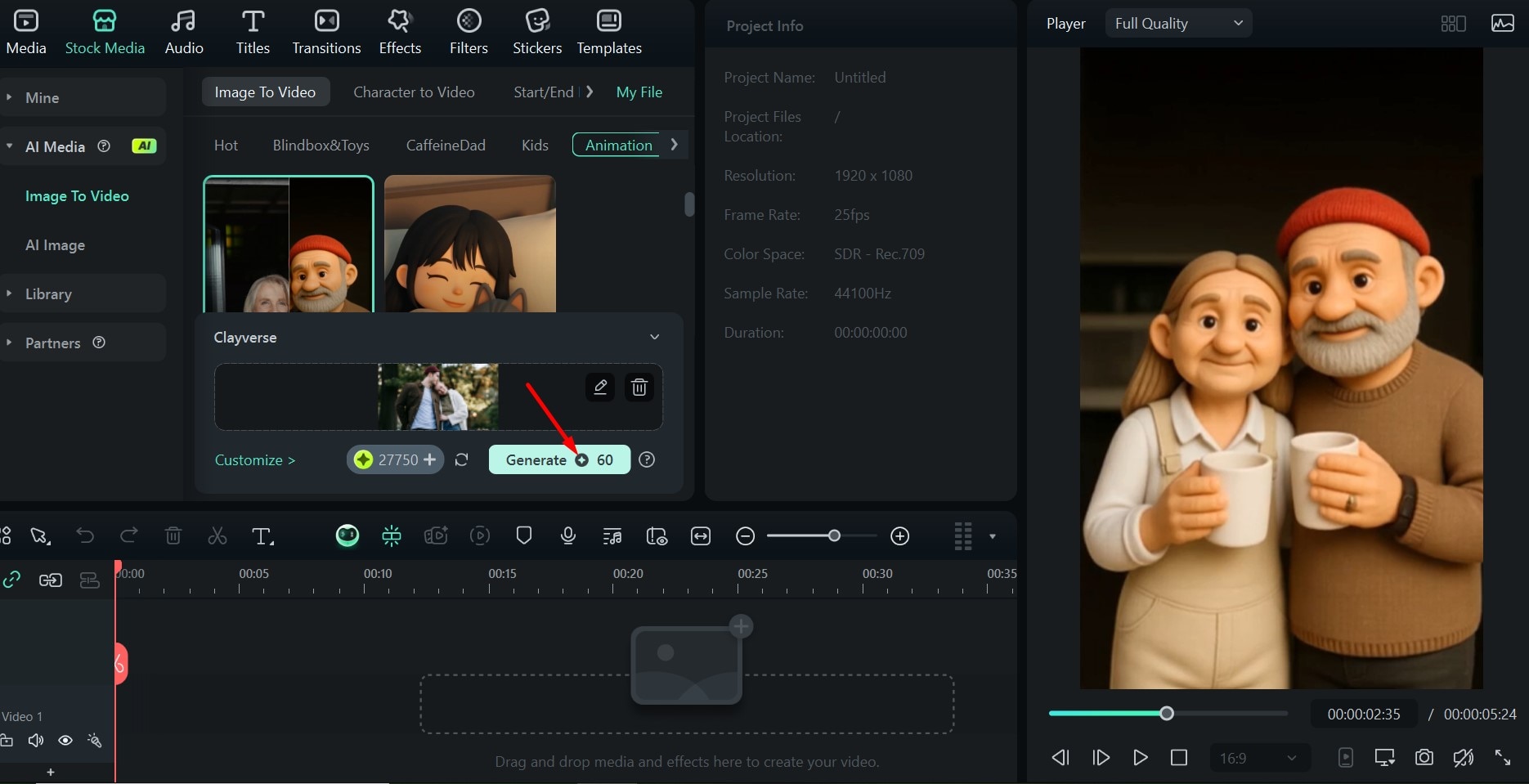Take a snapshot of the preview
The image size is (1529, 784).
point(1424,758)
